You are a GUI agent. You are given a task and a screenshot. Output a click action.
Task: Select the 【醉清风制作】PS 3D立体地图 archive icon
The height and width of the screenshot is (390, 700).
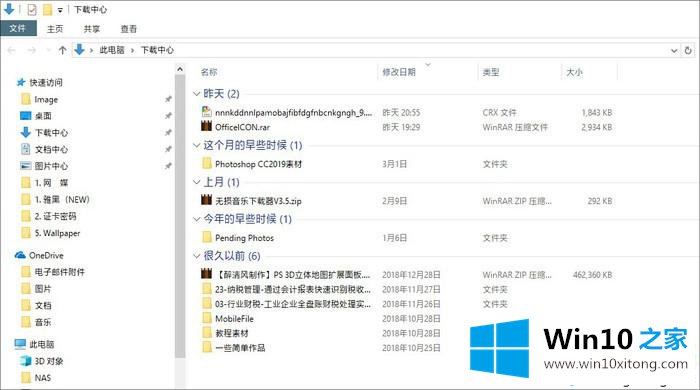(x=206, y=274)
